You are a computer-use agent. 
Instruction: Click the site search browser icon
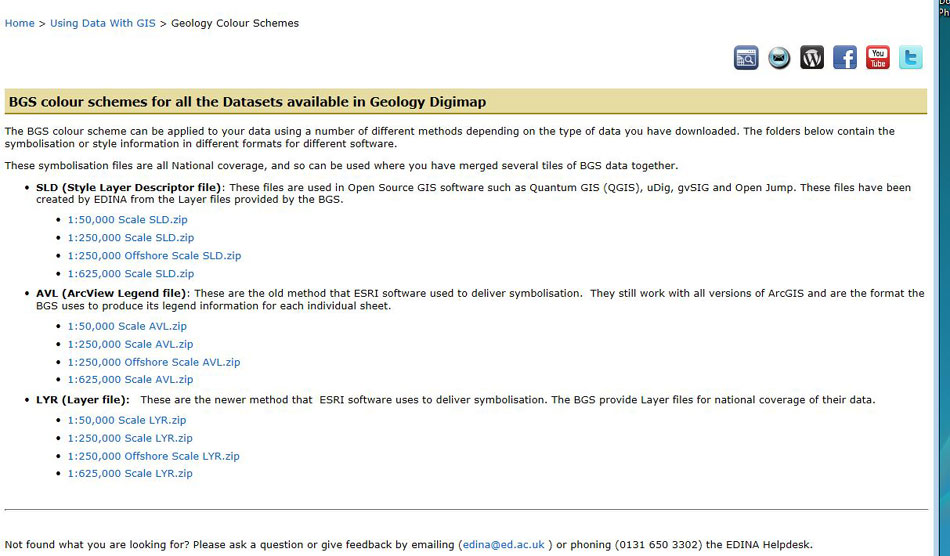(746, 58)
